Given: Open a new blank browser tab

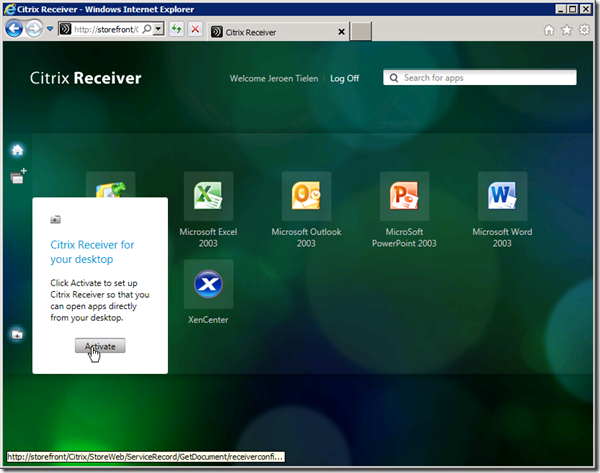Looking at the screenshot, I should pyautogui.click(x=361, y=31).
